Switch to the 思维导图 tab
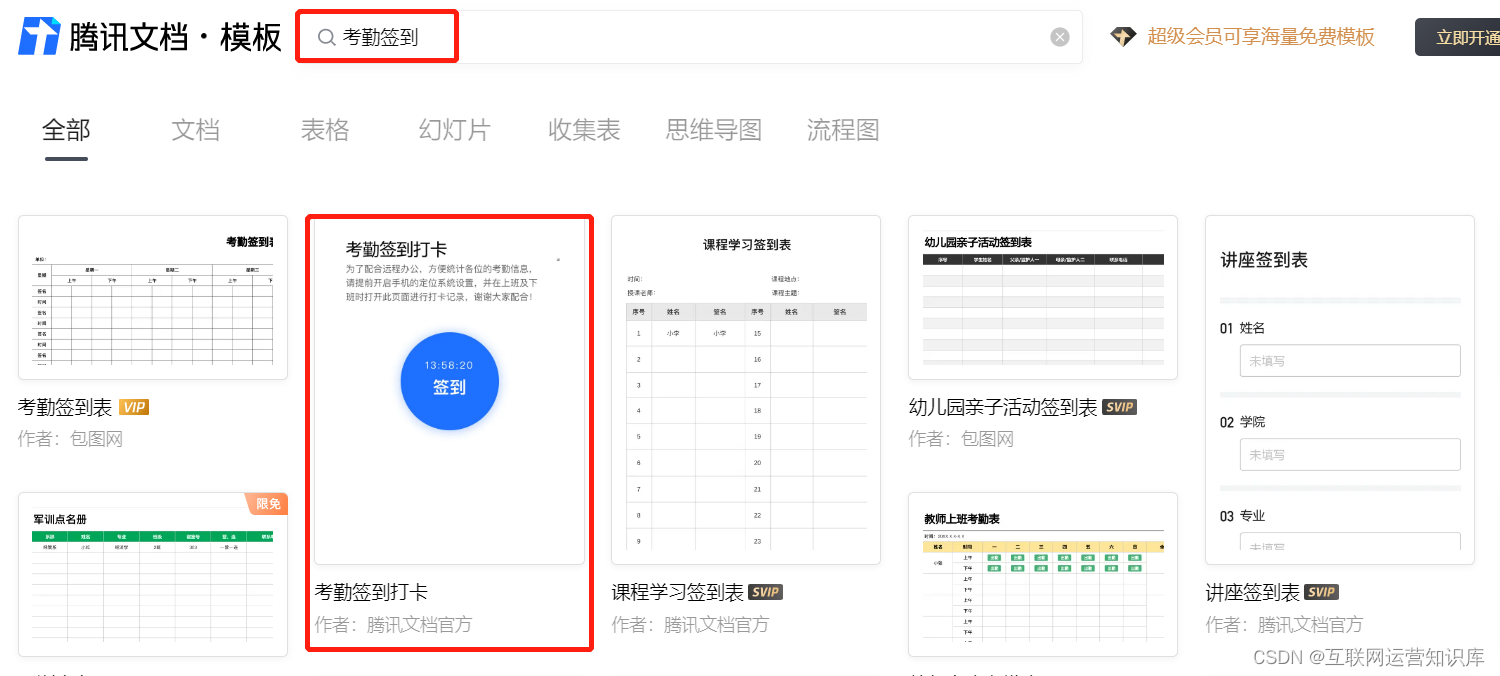The height and width of the screenshot is (676, 1500). coord(713,129)
